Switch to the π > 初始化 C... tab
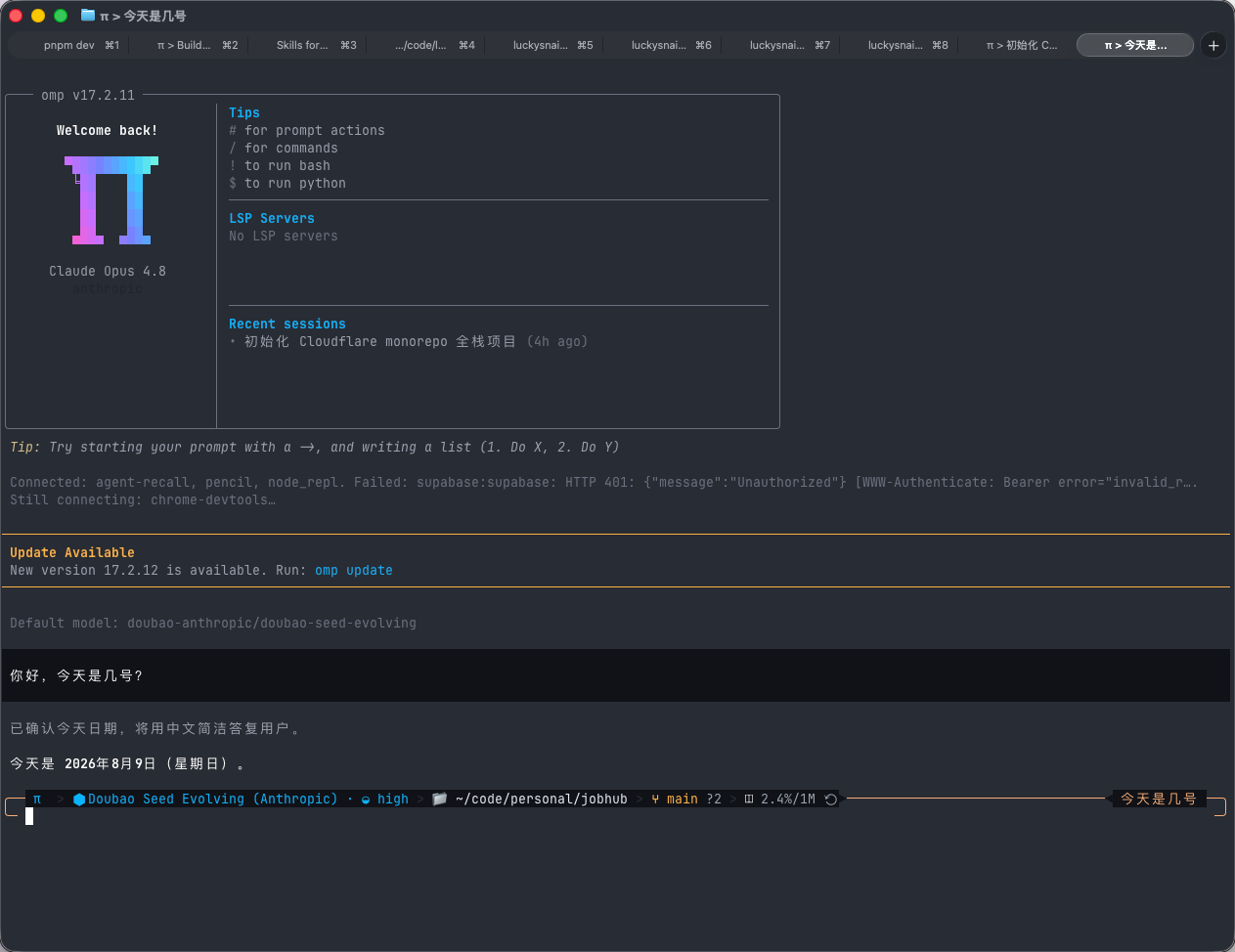Viewport: 1235px width, 952px height. [1017, 45]
